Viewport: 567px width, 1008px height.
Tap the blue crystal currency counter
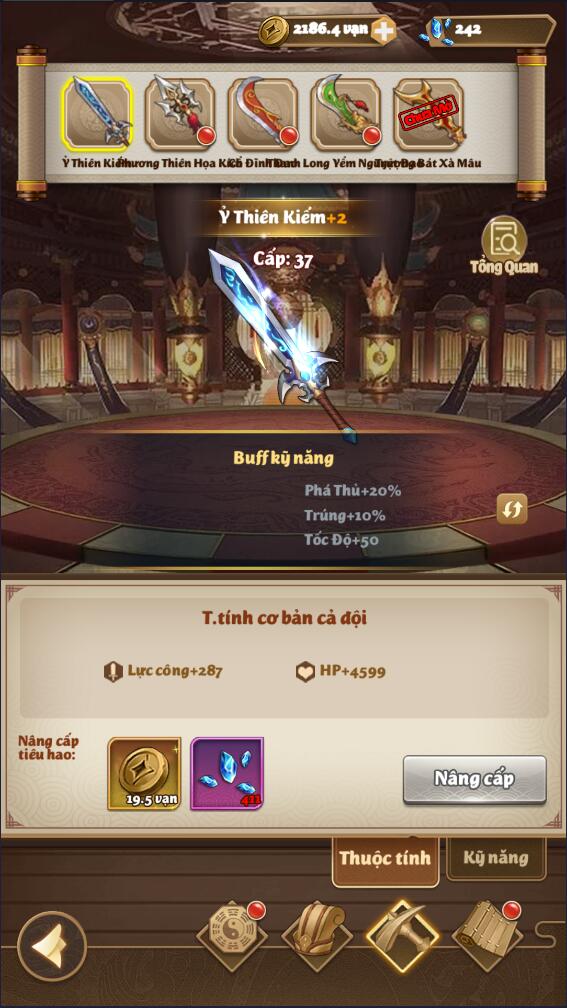[487, 30]
